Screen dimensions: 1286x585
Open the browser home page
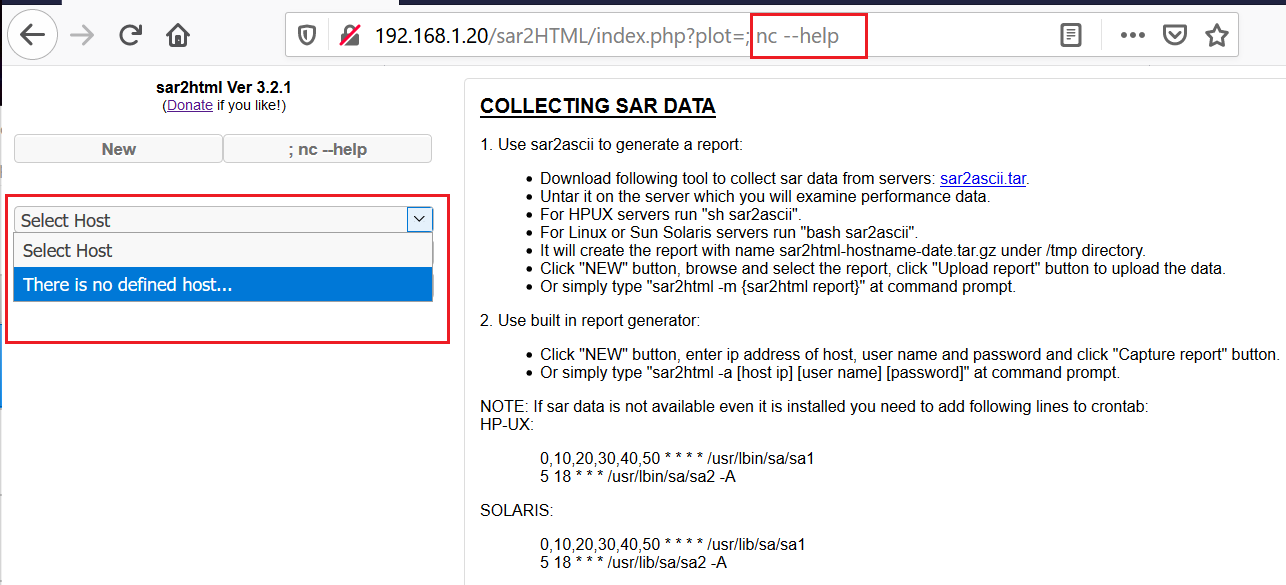(178, 36)
